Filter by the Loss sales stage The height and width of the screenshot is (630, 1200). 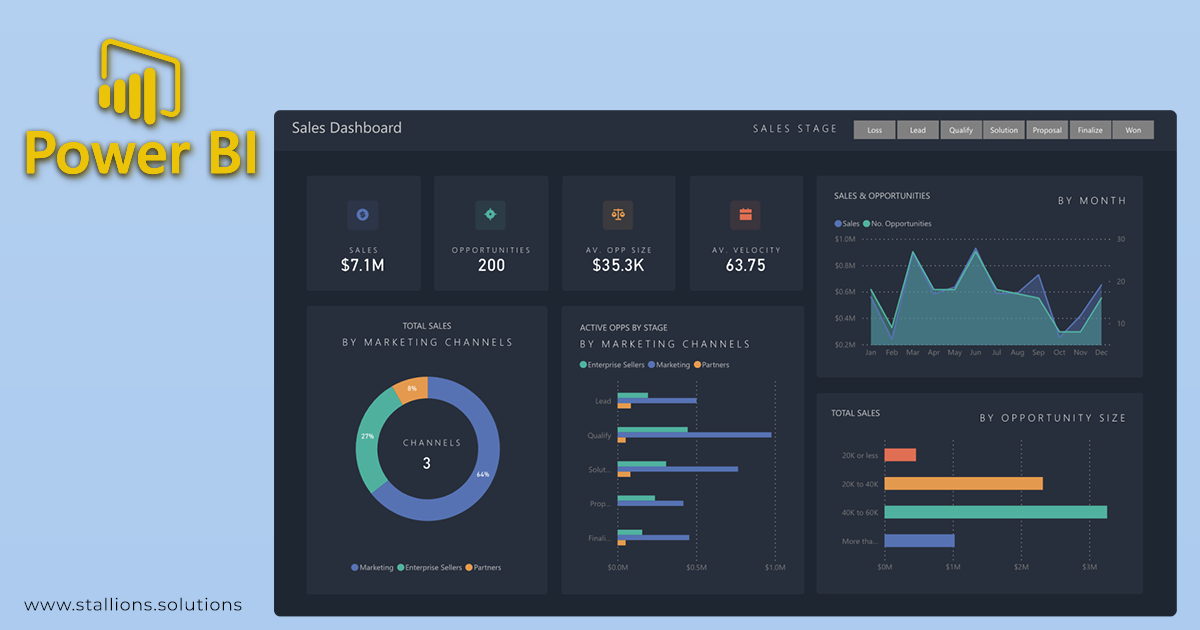(x=875, y=130)
